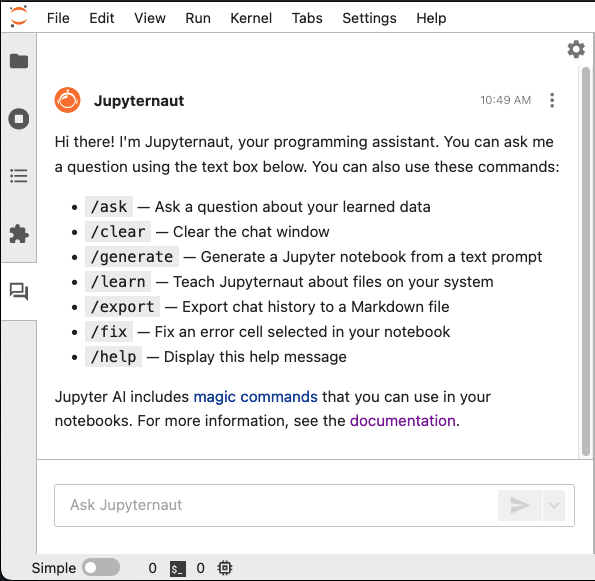Open the table of contents icon
This screenshot has height=581, width=595.
(x=19, y=176)
